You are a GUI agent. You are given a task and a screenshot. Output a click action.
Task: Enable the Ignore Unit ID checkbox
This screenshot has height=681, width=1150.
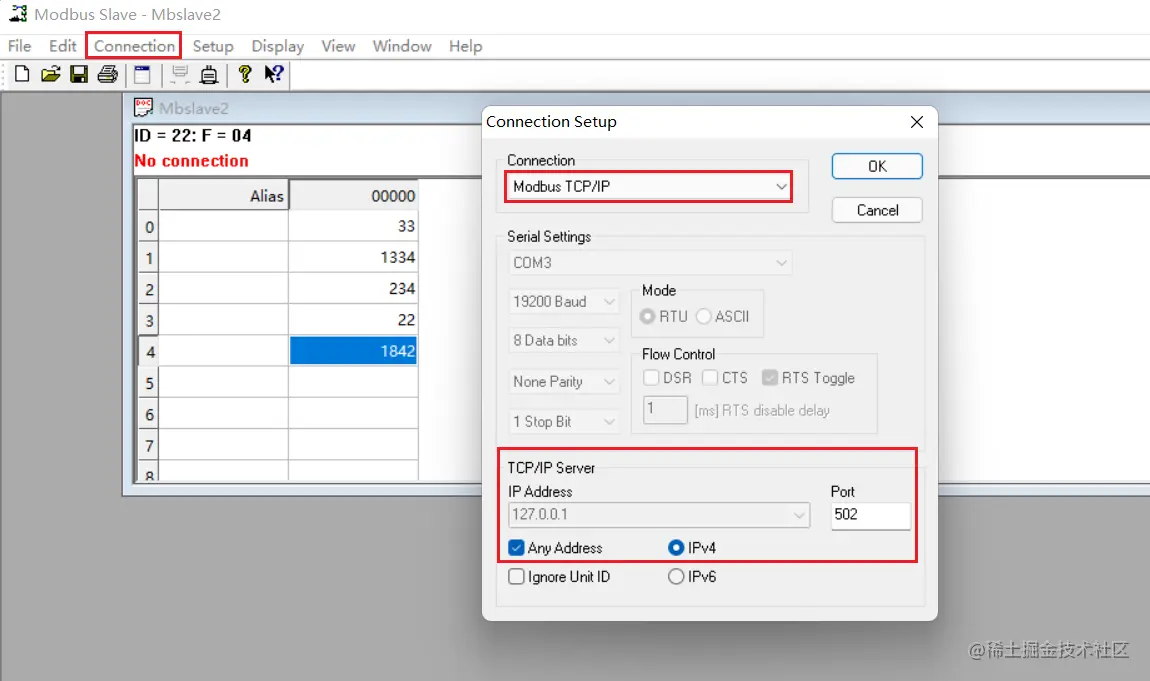[516, 577]
